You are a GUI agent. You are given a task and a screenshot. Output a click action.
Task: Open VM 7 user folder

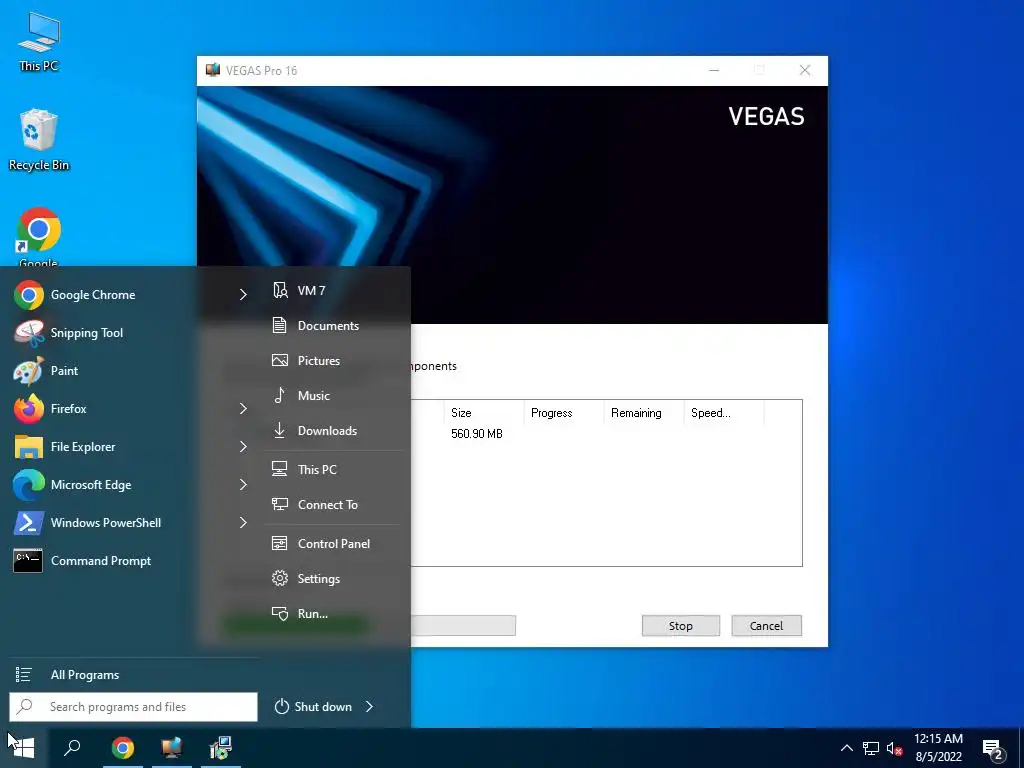[x=334, y=291]
